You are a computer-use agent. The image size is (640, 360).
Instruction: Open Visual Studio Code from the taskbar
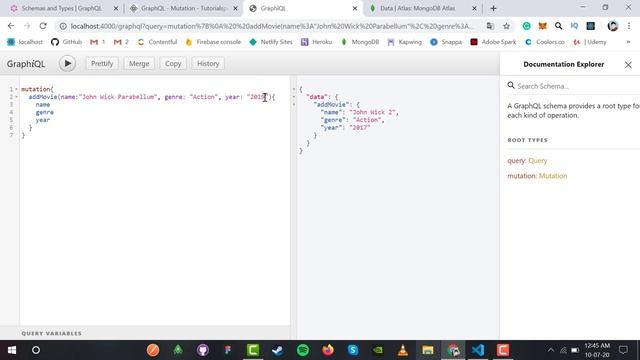tap(478, 350)
